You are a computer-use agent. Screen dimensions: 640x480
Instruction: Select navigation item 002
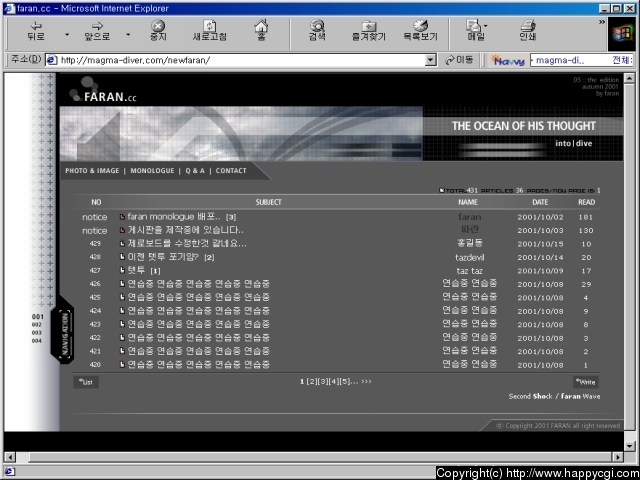[x=37, y=325]
